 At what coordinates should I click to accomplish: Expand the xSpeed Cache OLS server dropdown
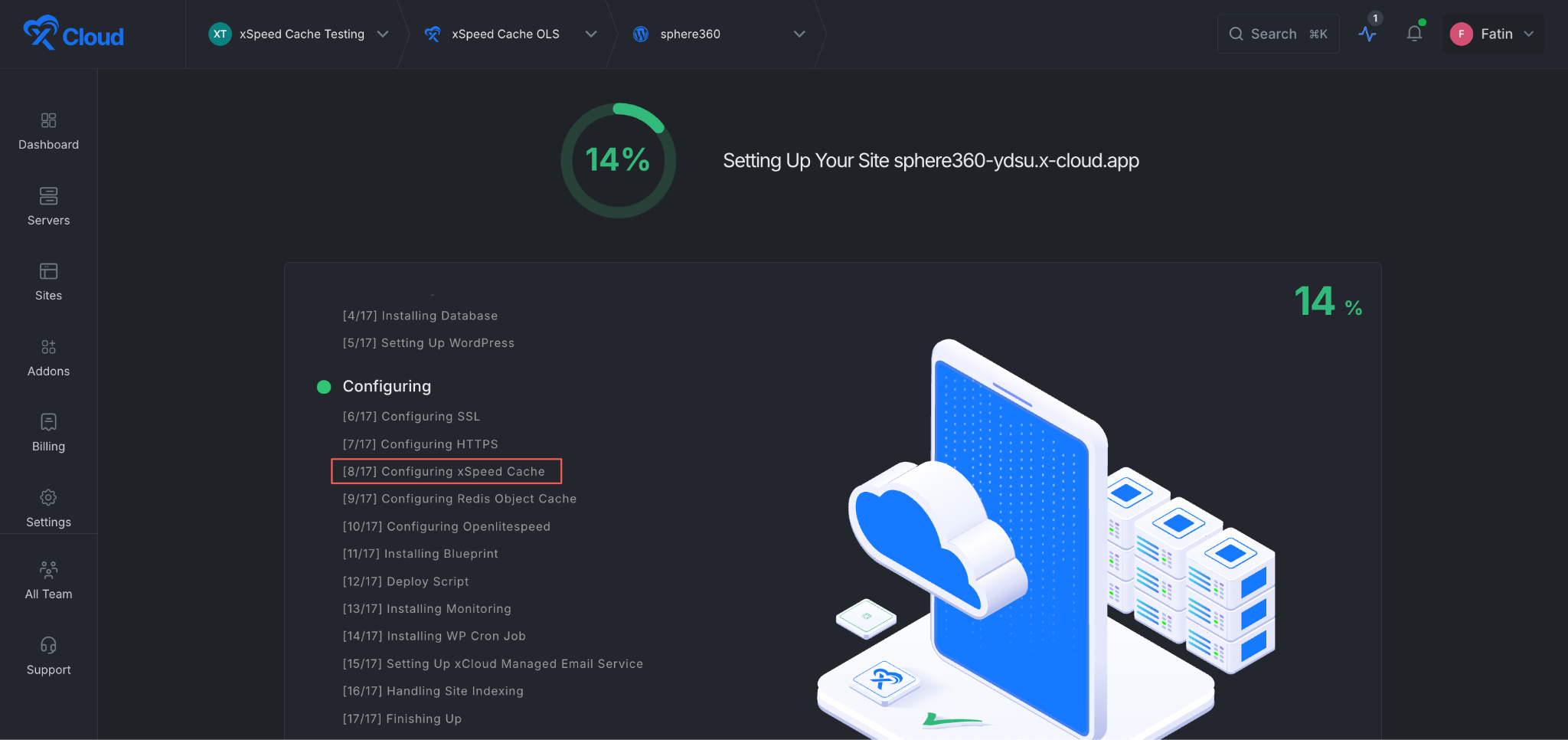(511, 34)
